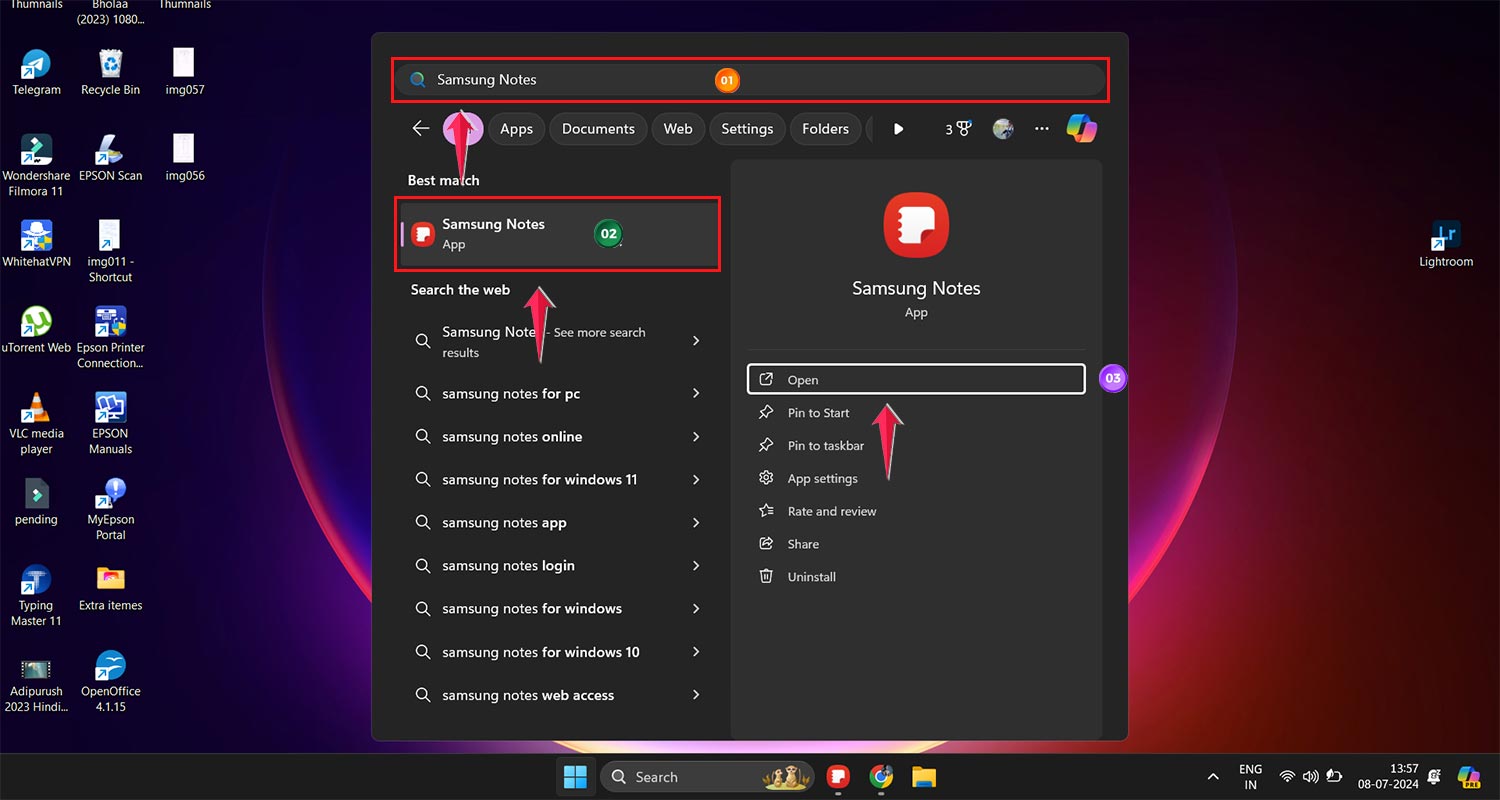This screenshot has height=800, width=1500.
Task: Select Uninstall in app actions
Action: 811,577
